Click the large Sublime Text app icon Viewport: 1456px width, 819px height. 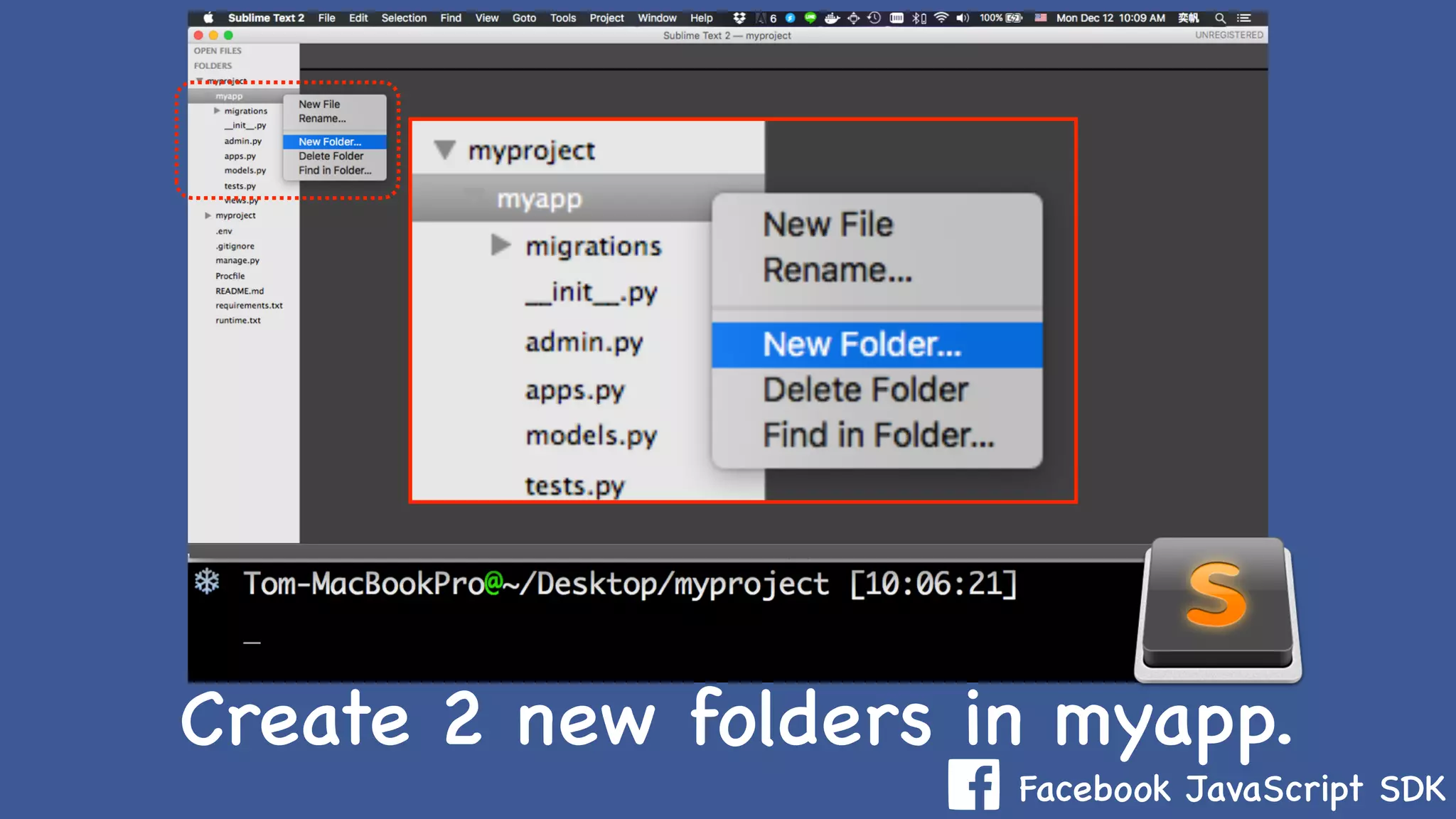(x=1218, y=610)
